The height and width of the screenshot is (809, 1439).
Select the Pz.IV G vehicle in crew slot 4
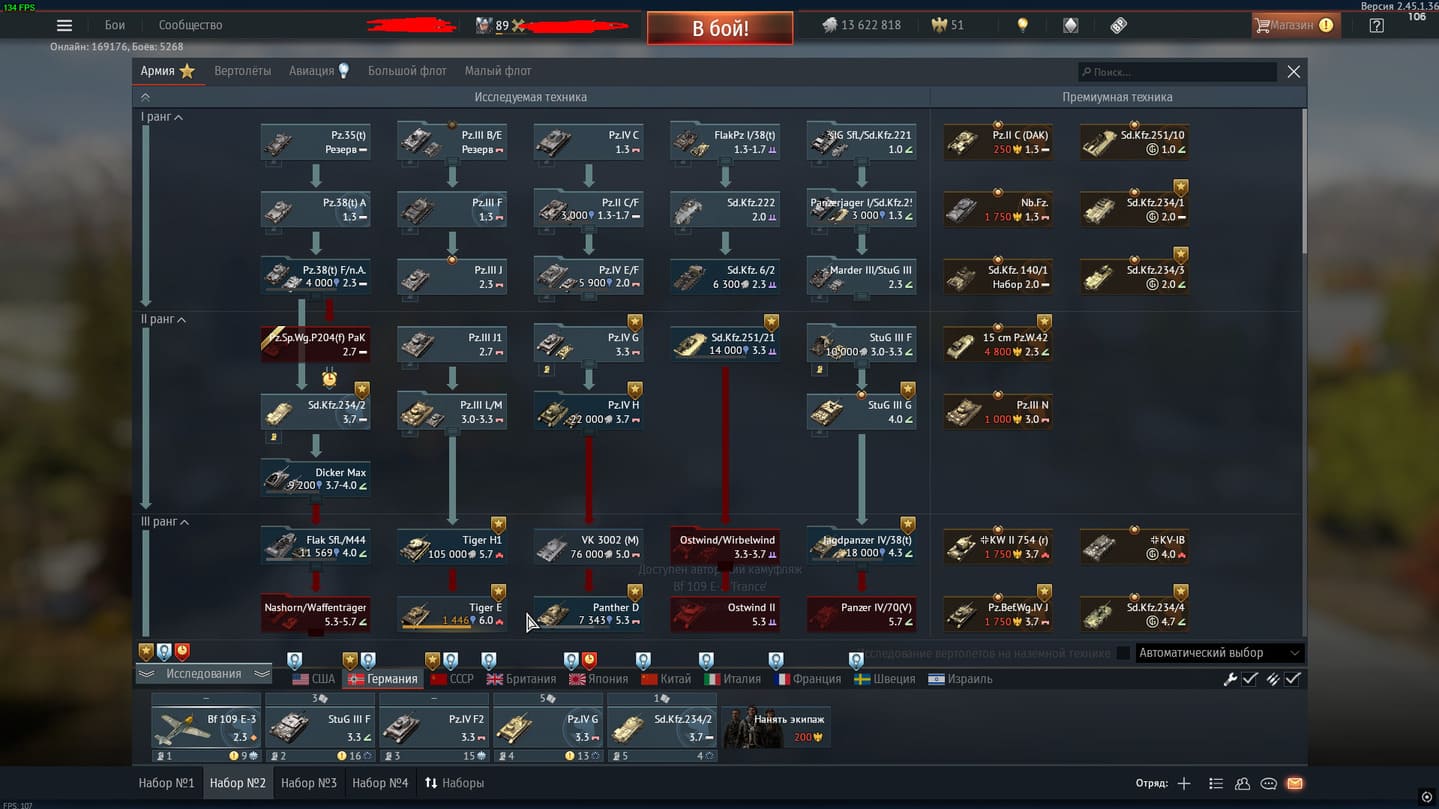coord(548,727)
